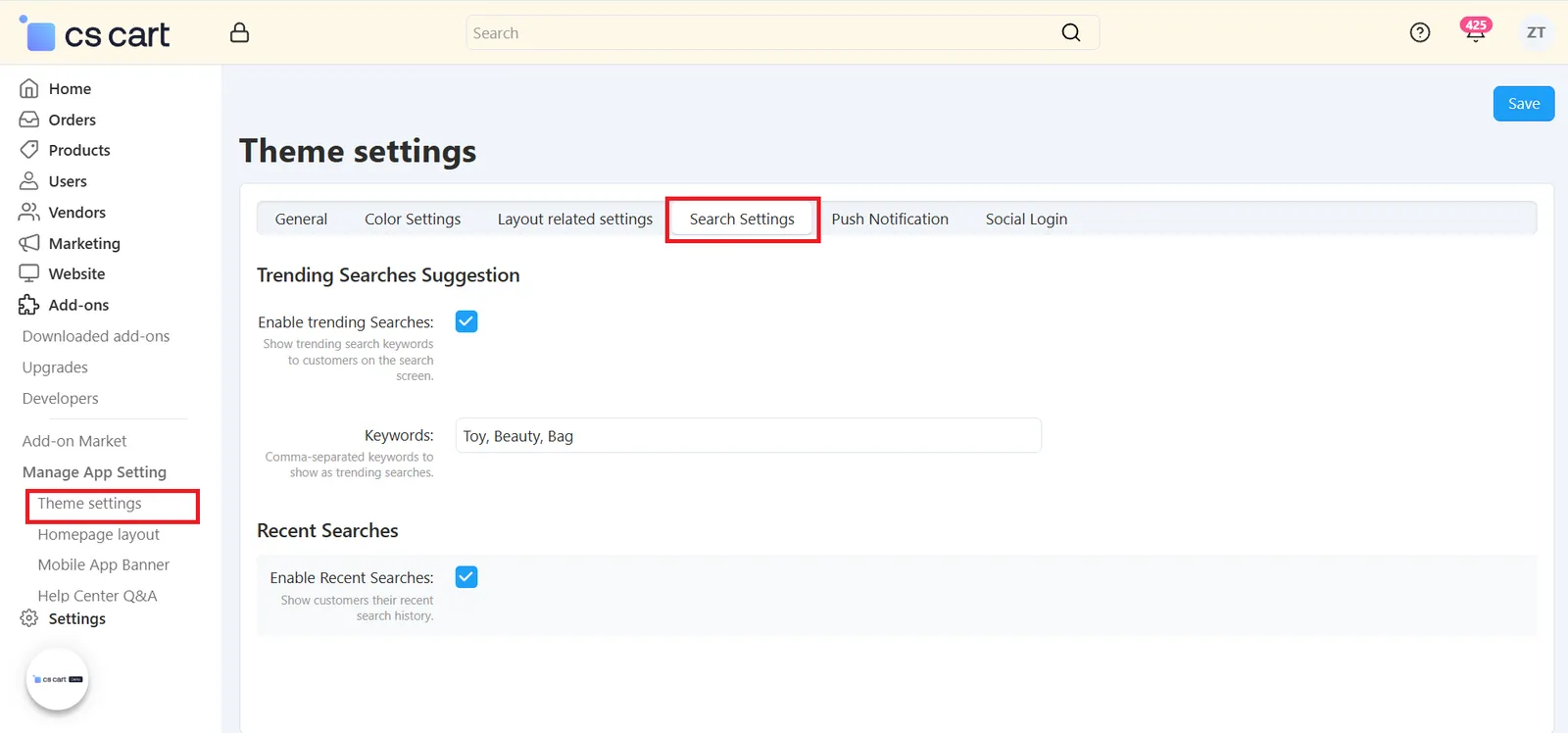Switch to the General tab
The width and height of the screenshot is (1568, 733).
(301, 219)
